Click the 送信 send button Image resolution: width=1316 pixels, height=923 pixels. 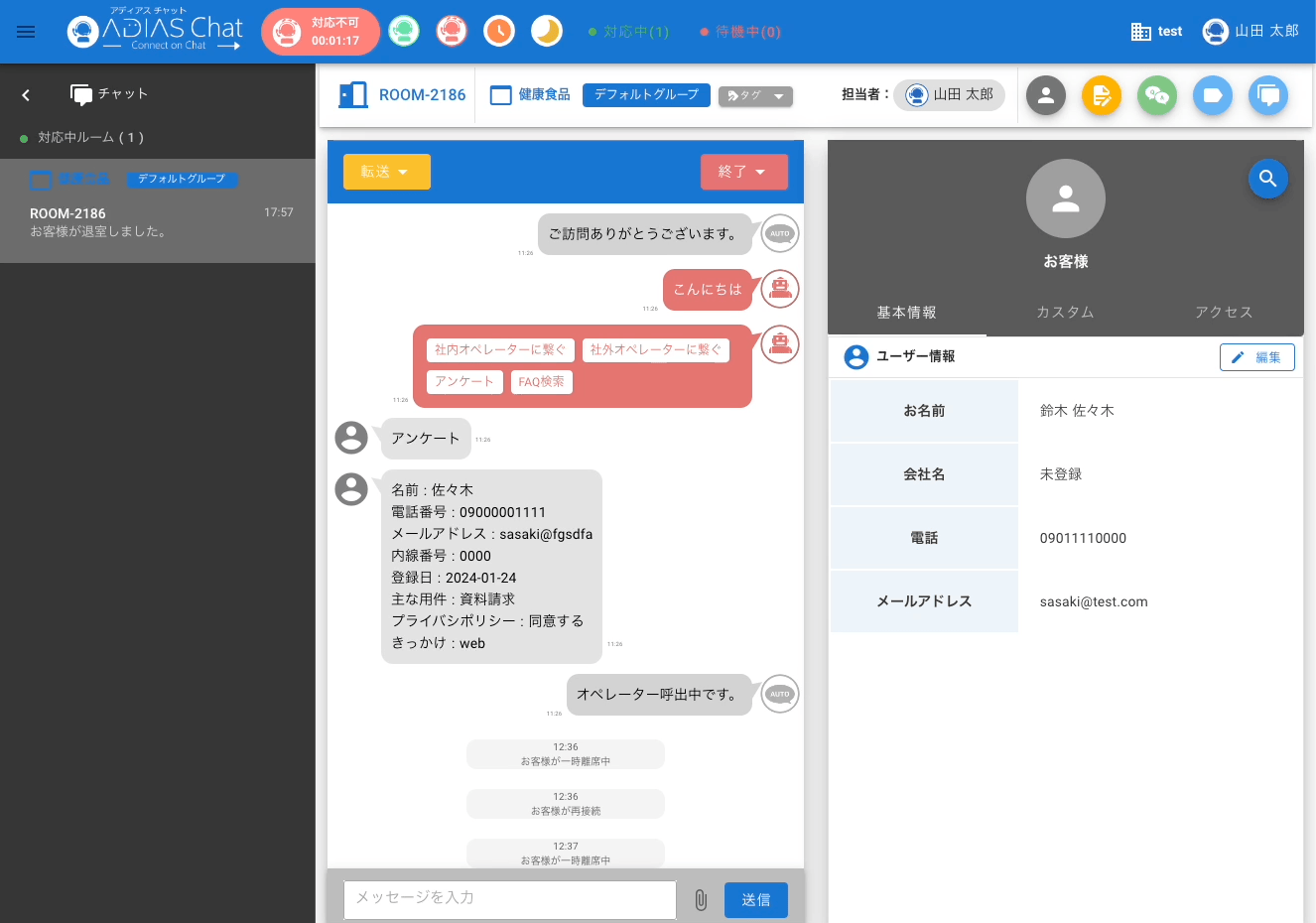(755, 900)
